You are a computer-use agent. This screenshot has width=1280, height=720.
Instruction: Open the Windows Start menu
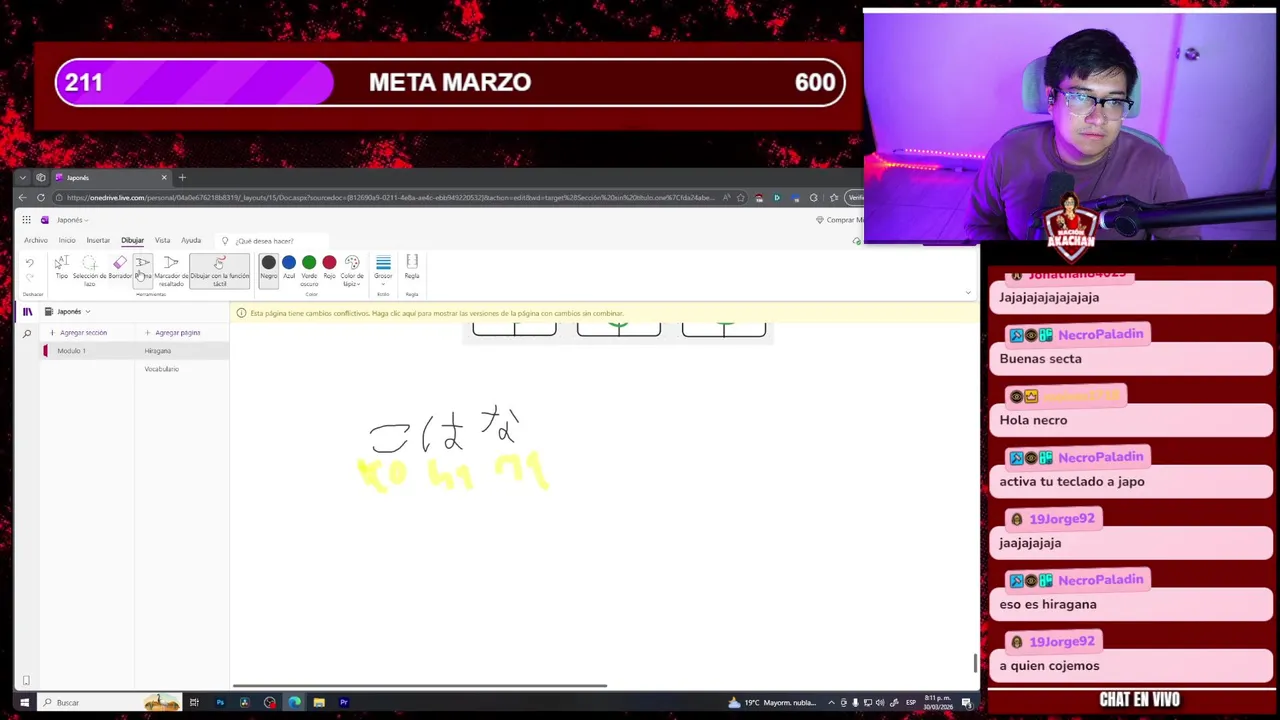[25, 703]
